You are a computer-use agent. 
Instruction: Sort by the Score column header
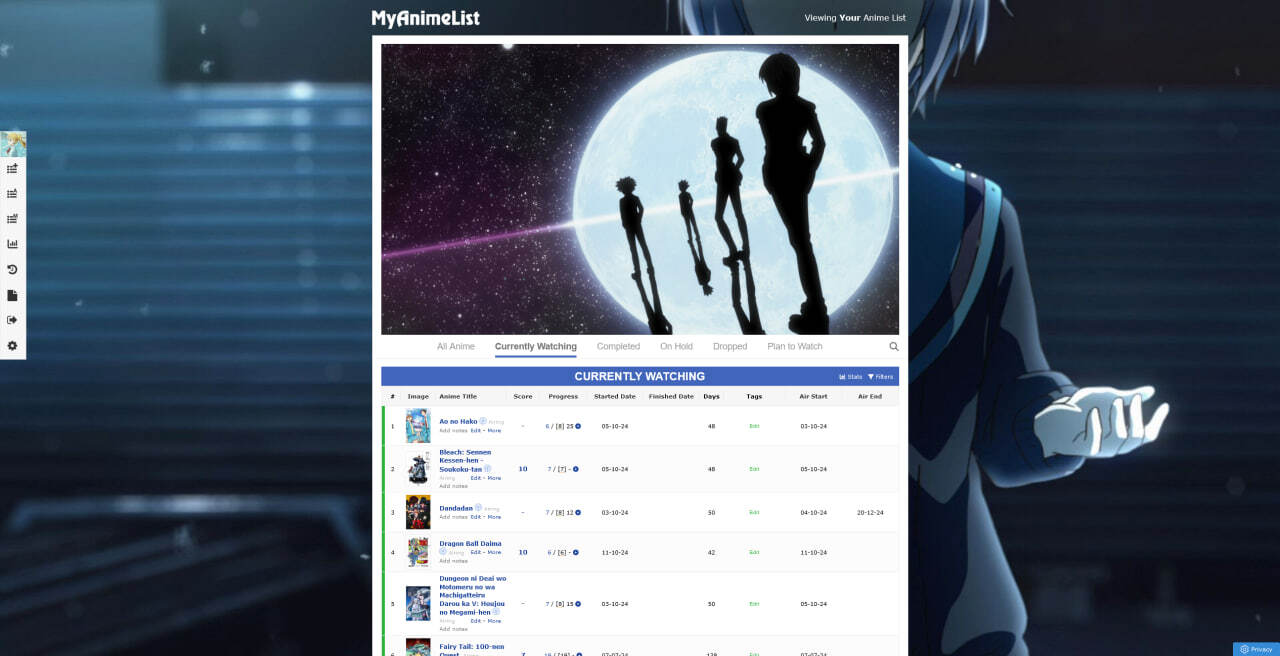(x=523, y=397)
